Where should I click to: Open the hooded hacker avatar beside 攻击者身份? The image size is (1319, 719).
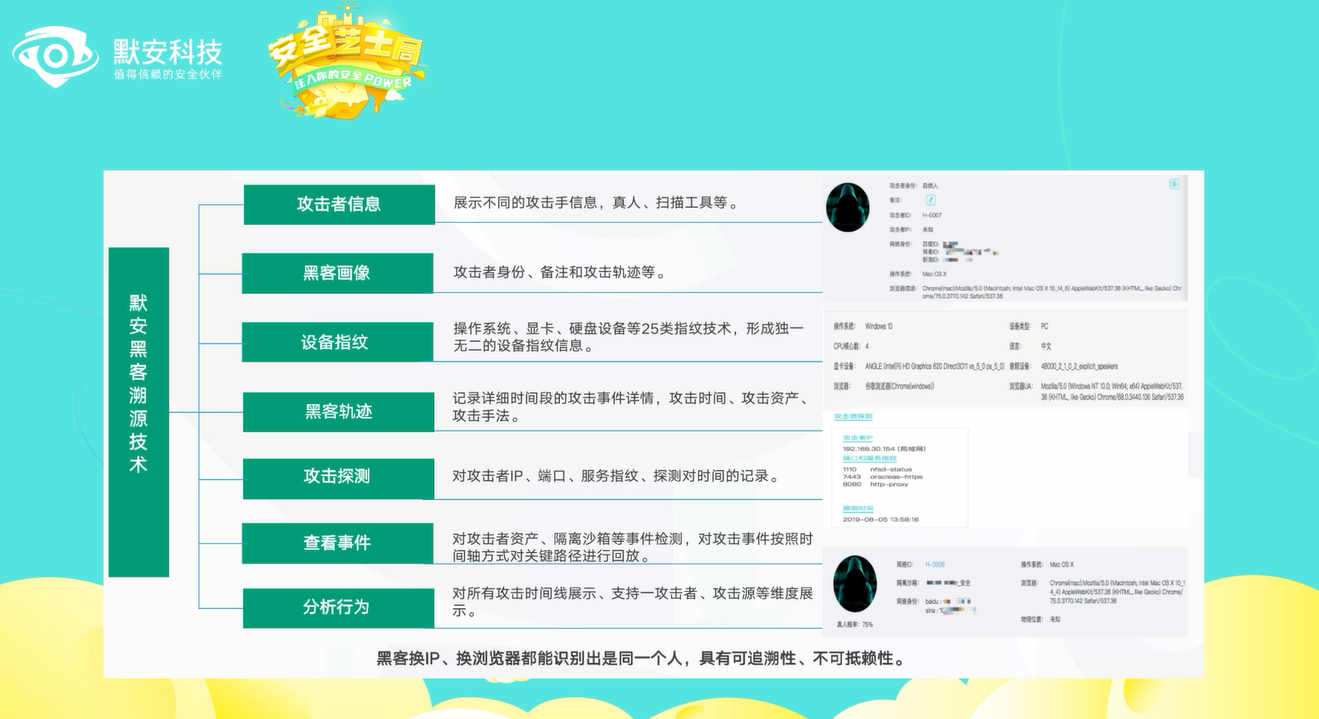847,206
